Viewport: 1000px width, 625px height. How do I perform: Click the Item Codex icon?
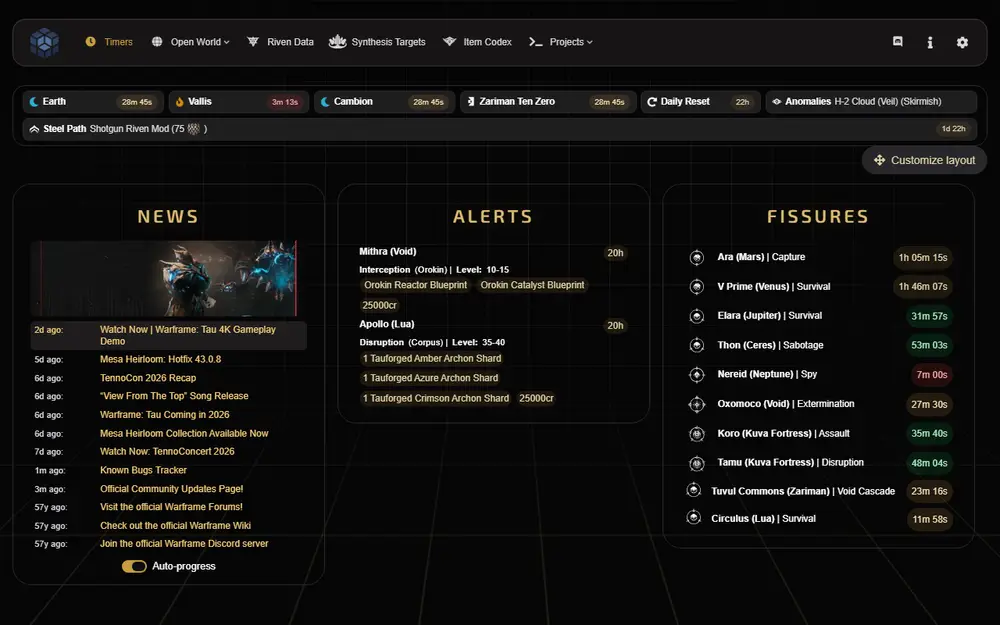pos(450,41)
